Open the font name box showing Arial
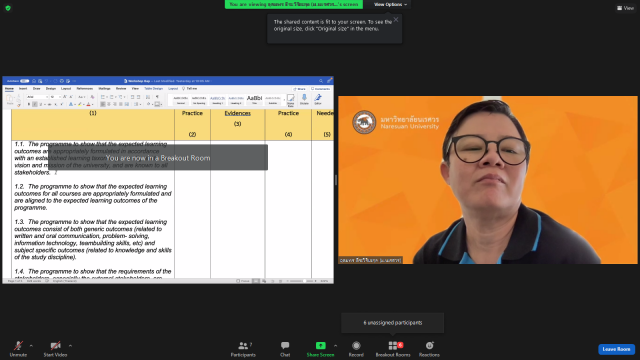Image resolution: width=640 pixels, height=360 pixels. tap(38, 97)
